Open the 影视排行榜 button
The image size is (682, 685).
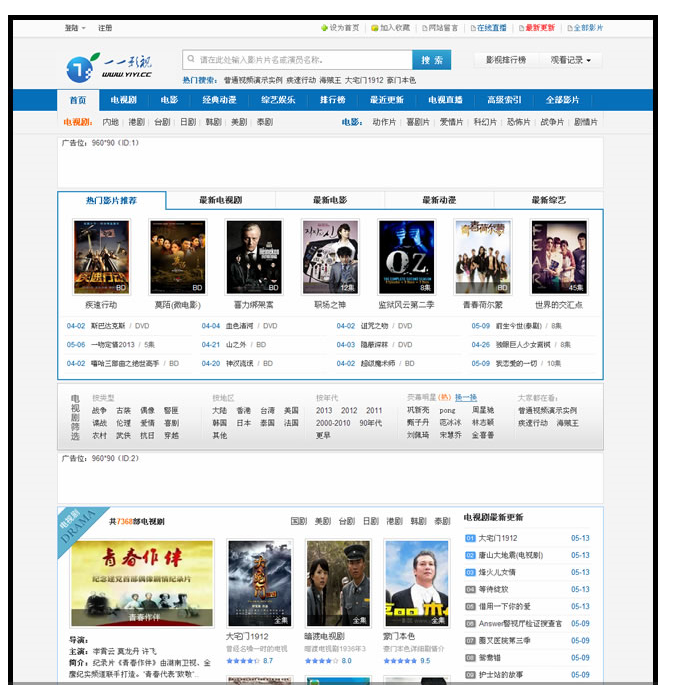(506, 60)
